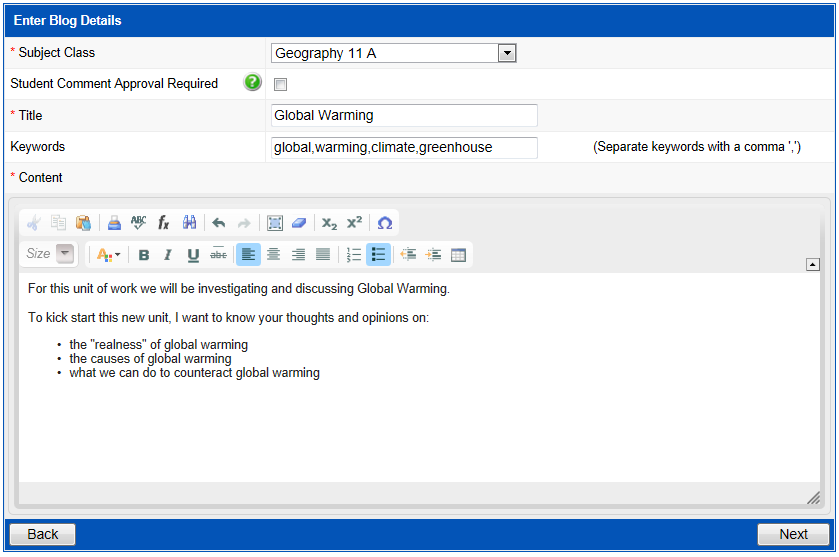839x557 pixels.
Task: Open help for Student Comment Approval
Action: 253,83
